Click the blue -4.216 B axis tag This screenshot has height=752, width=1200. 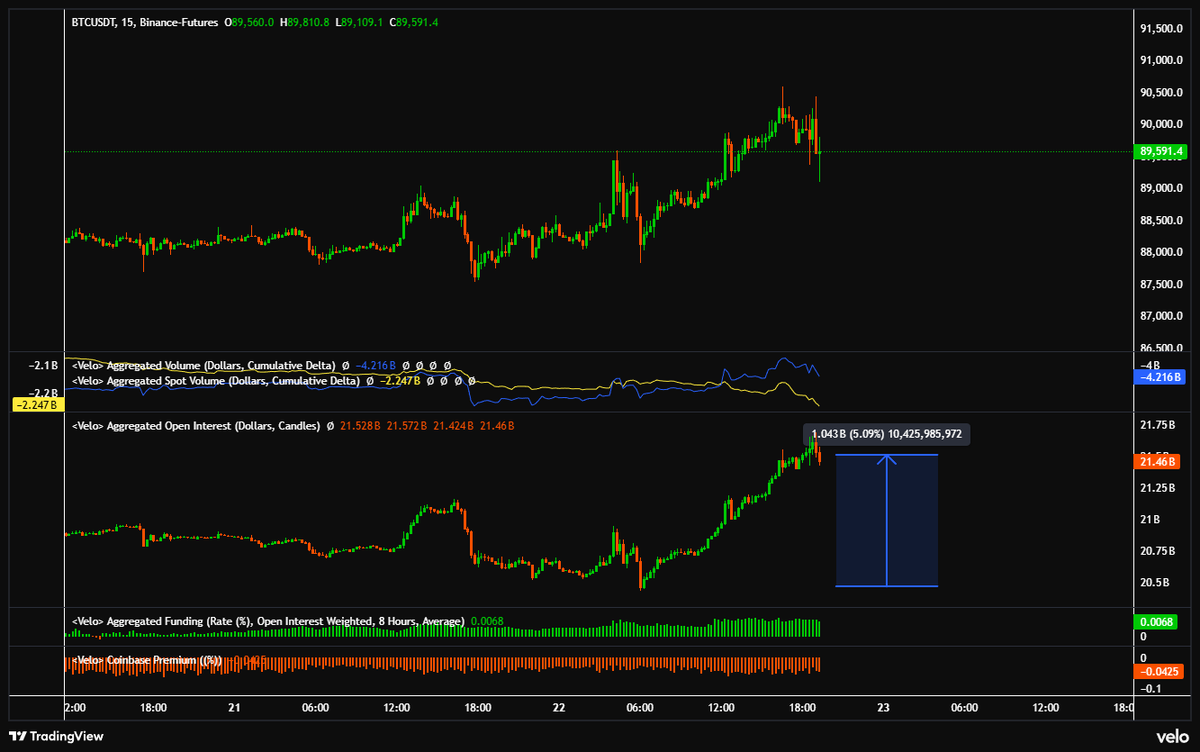pyautogui.click(x=1161, y=377)
